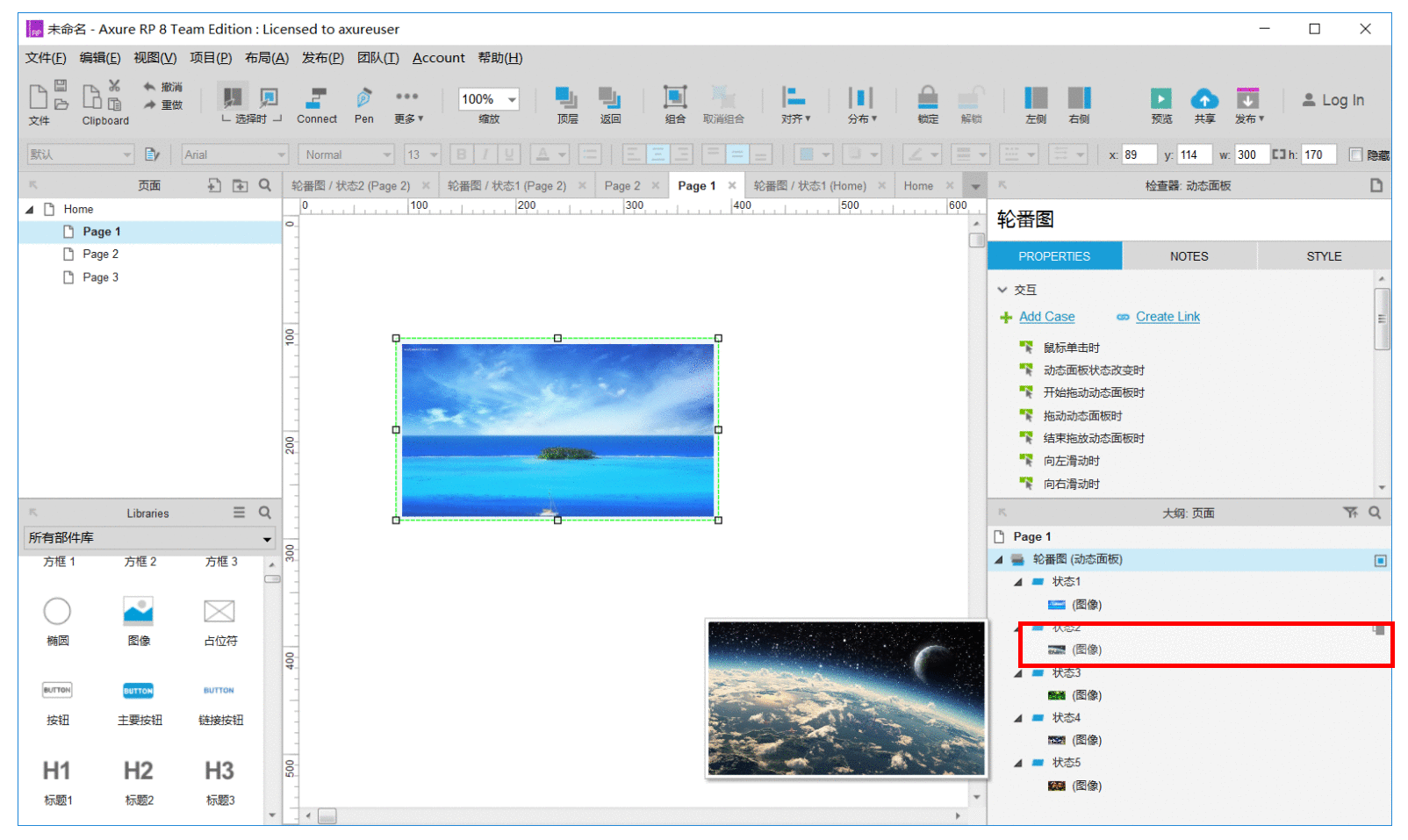Select the 椭圆 ellipse widget

tap(57, 621)
